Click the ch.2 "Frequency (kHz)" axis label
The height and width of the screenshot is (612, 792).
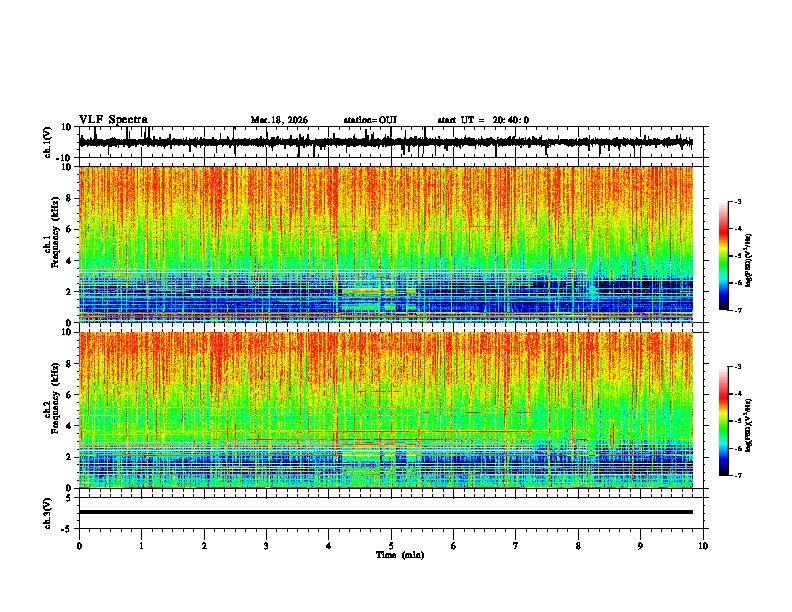55,397
